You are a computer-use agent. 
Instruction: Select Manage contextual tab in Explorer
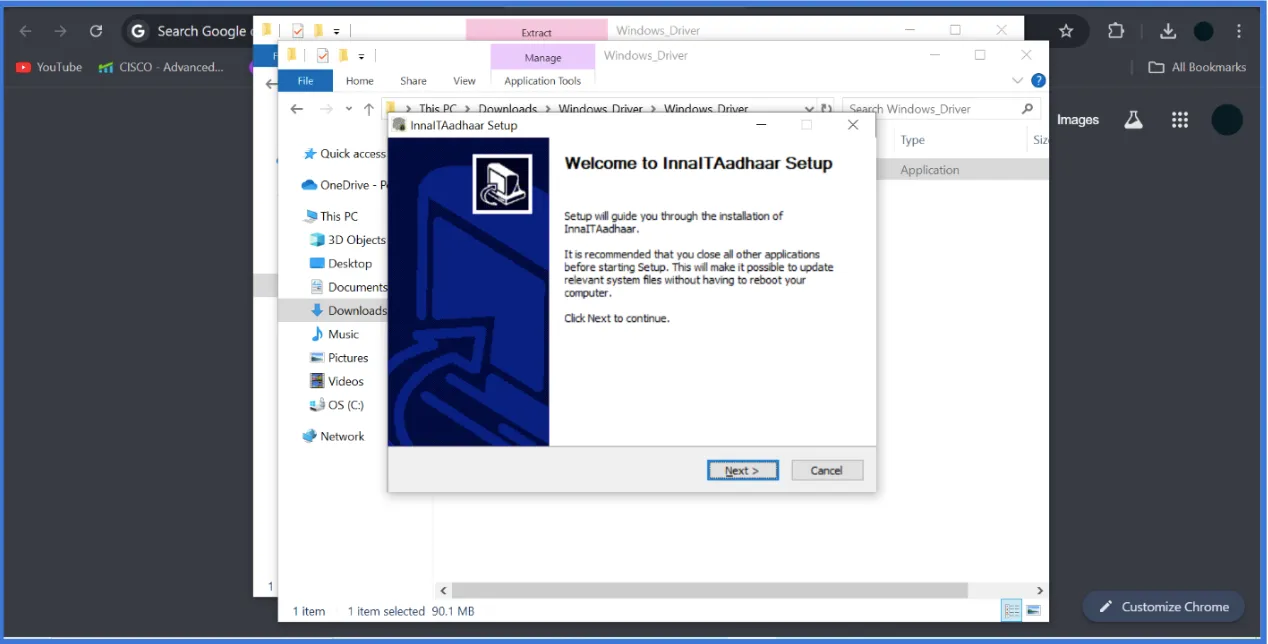pyautogui.click(x=543, y=58)
